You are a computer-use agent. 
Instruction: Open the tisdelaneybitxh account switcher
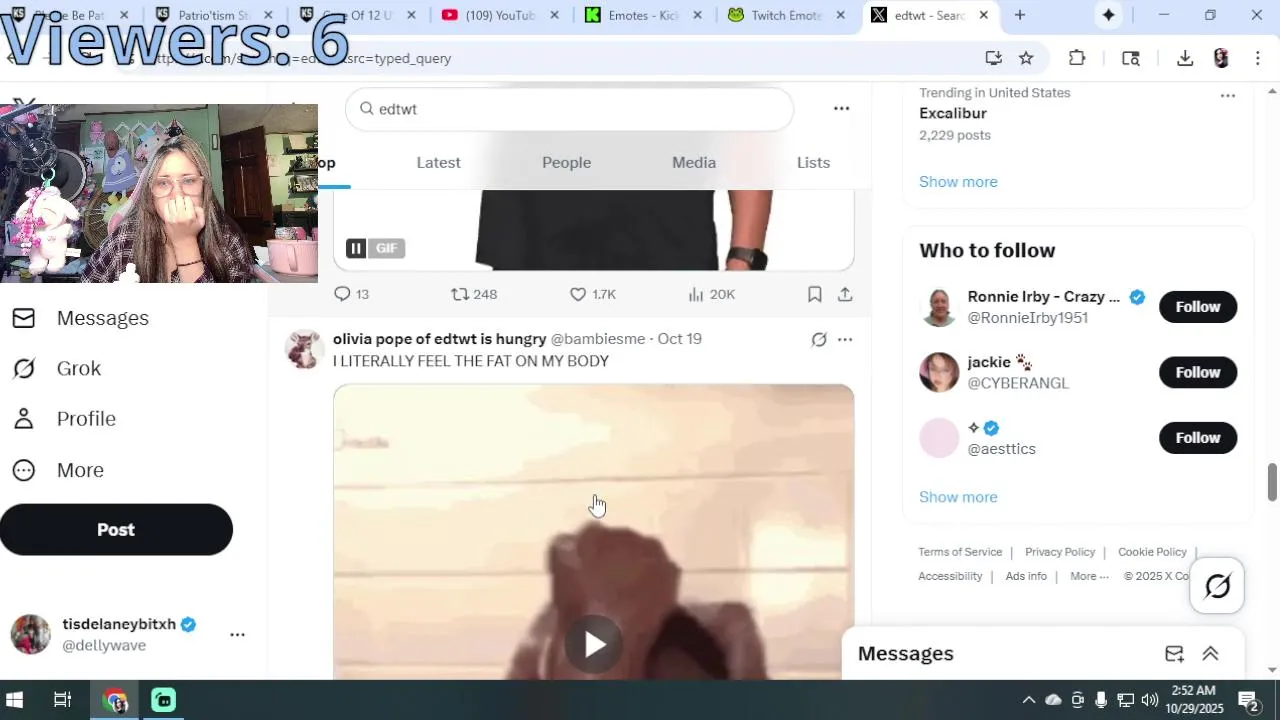click(130, 634)
